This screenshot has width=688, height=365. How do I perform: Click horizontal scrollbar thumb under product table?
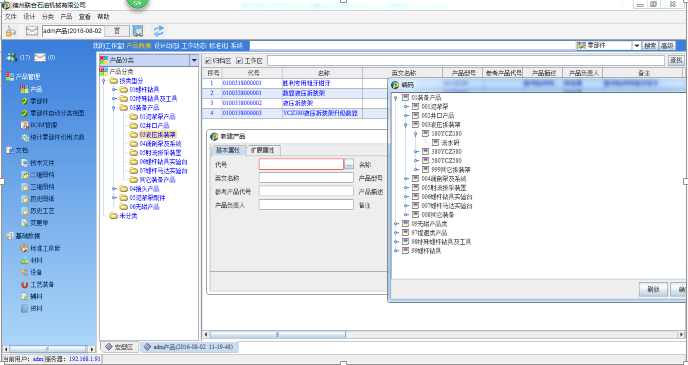coord(278,335)
